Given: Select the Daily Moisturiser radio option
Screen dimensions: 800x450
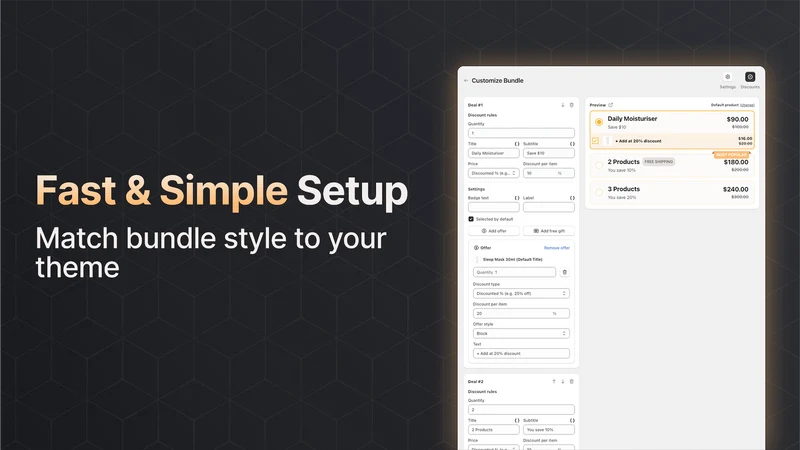Looking at the screenshot, I should click(x=599, y=122).
